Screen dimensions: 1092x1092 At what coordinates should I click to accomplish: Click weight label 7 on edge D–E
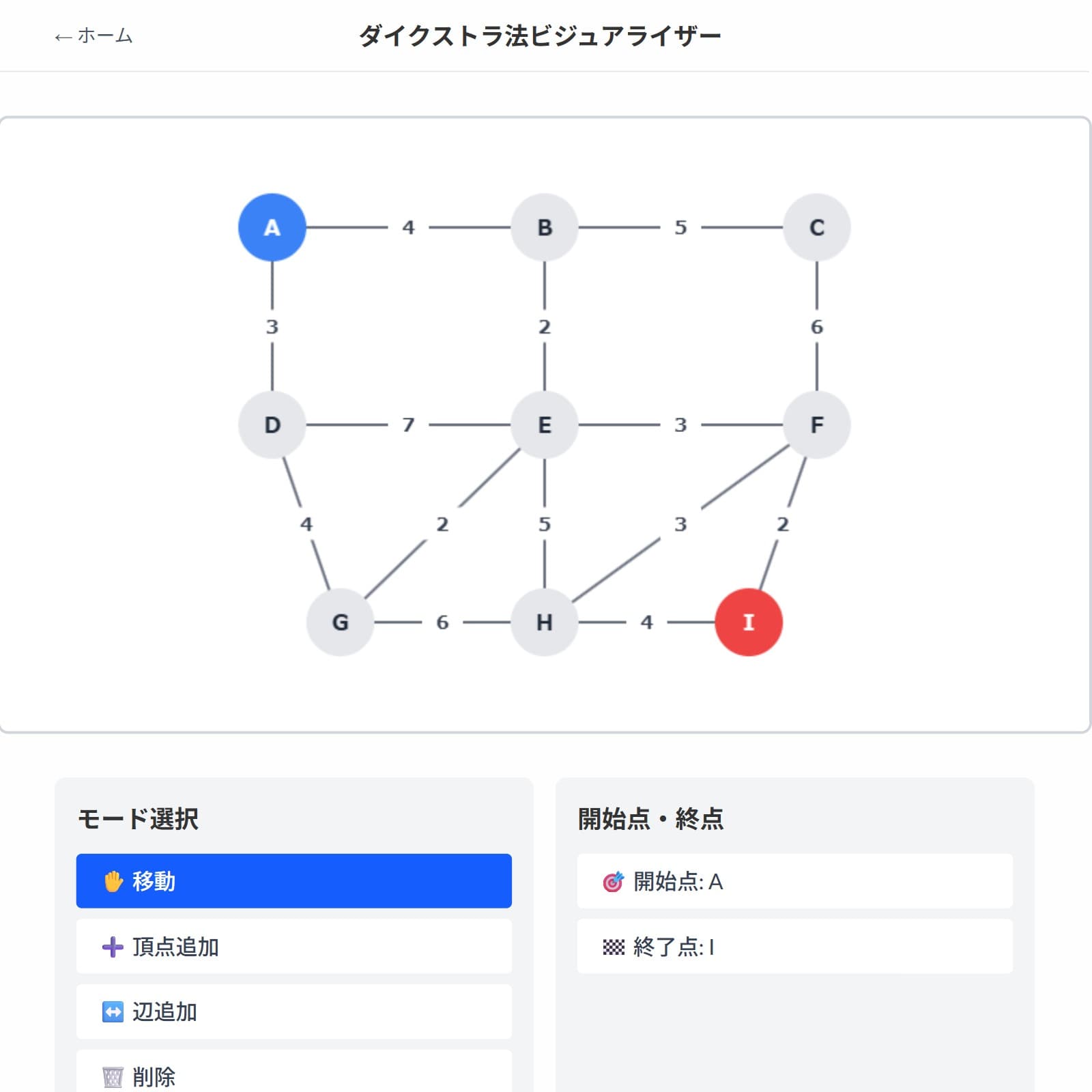tap(408, 425)
